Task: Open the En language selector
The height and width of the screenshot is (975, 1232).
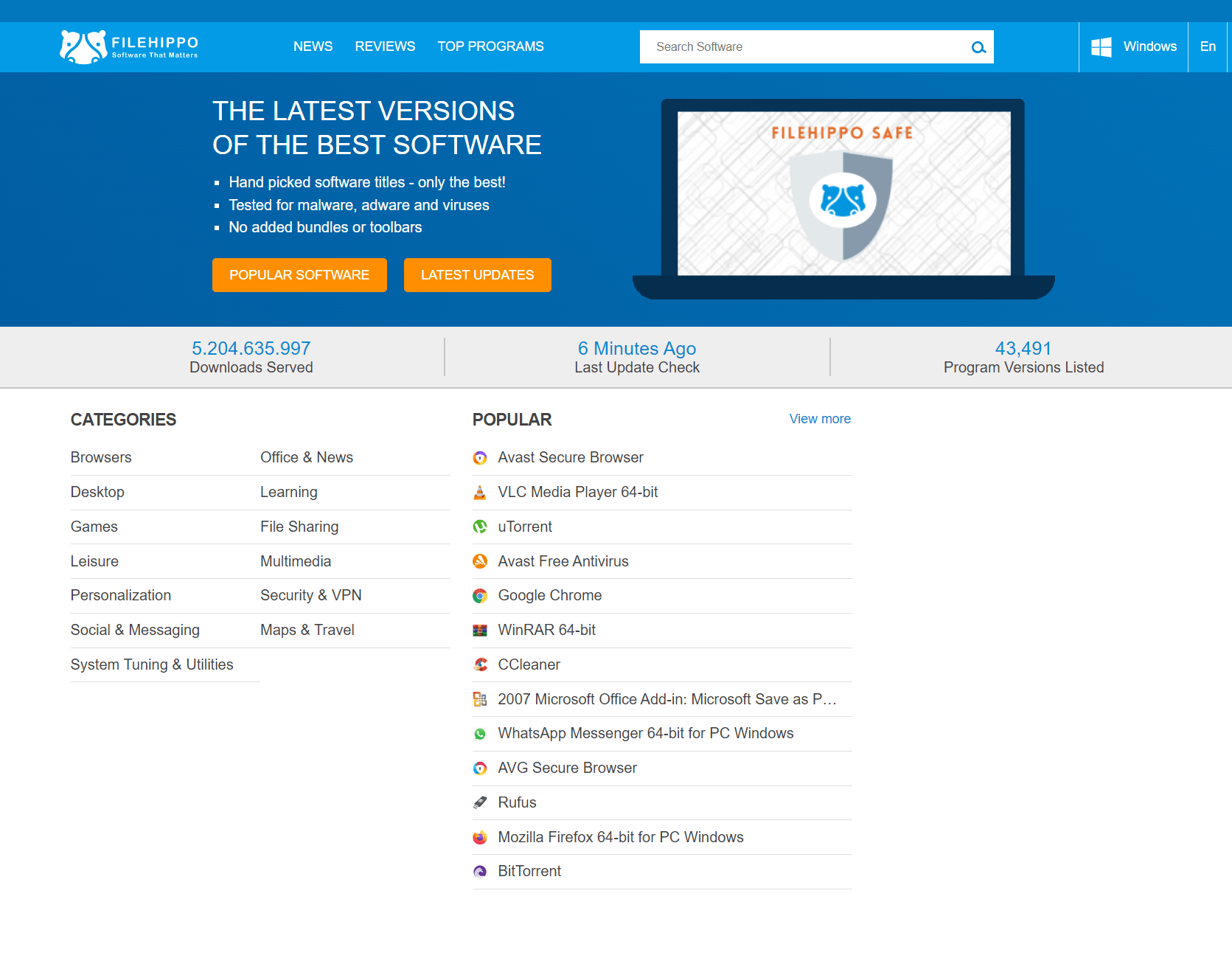Action: point(1208,47)
